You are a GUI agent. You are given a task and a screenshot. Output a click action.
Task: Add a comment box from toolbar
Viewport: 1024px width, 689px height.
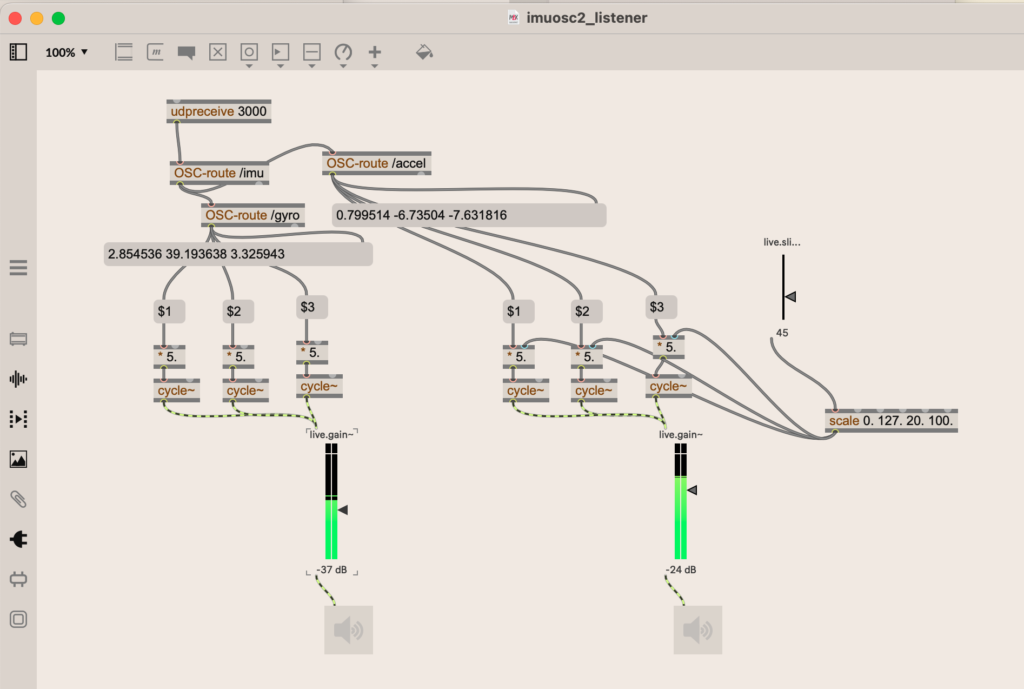point(186,53)
